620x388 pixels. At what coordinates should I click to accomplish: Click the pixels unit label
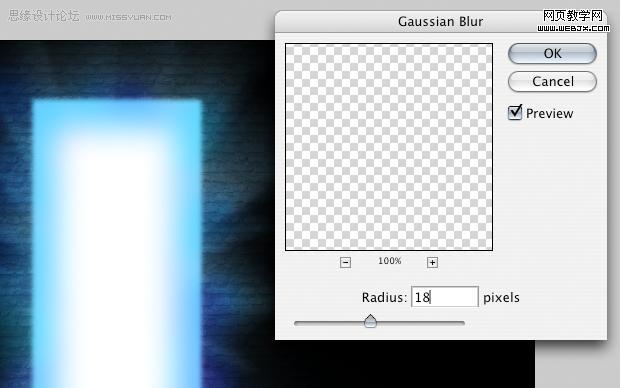click(x=501, y=297)
